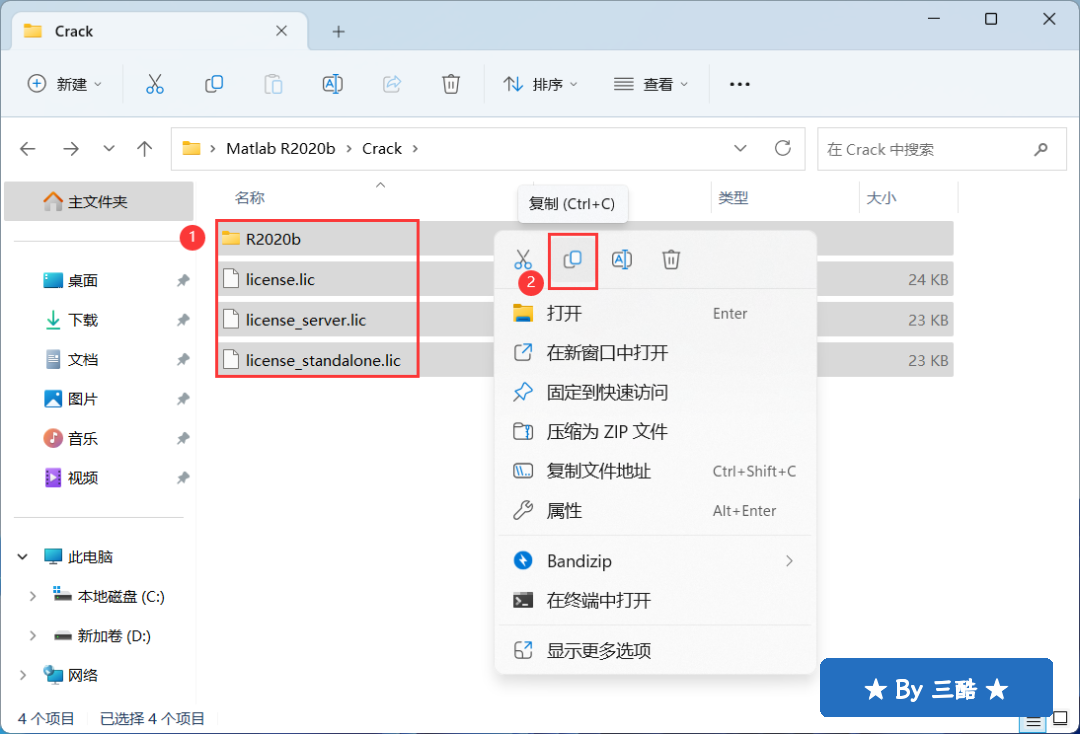1080x734 pixels.
Task: Choose 压缩为 ZIP 文件 from context menu
Action: 655,432
